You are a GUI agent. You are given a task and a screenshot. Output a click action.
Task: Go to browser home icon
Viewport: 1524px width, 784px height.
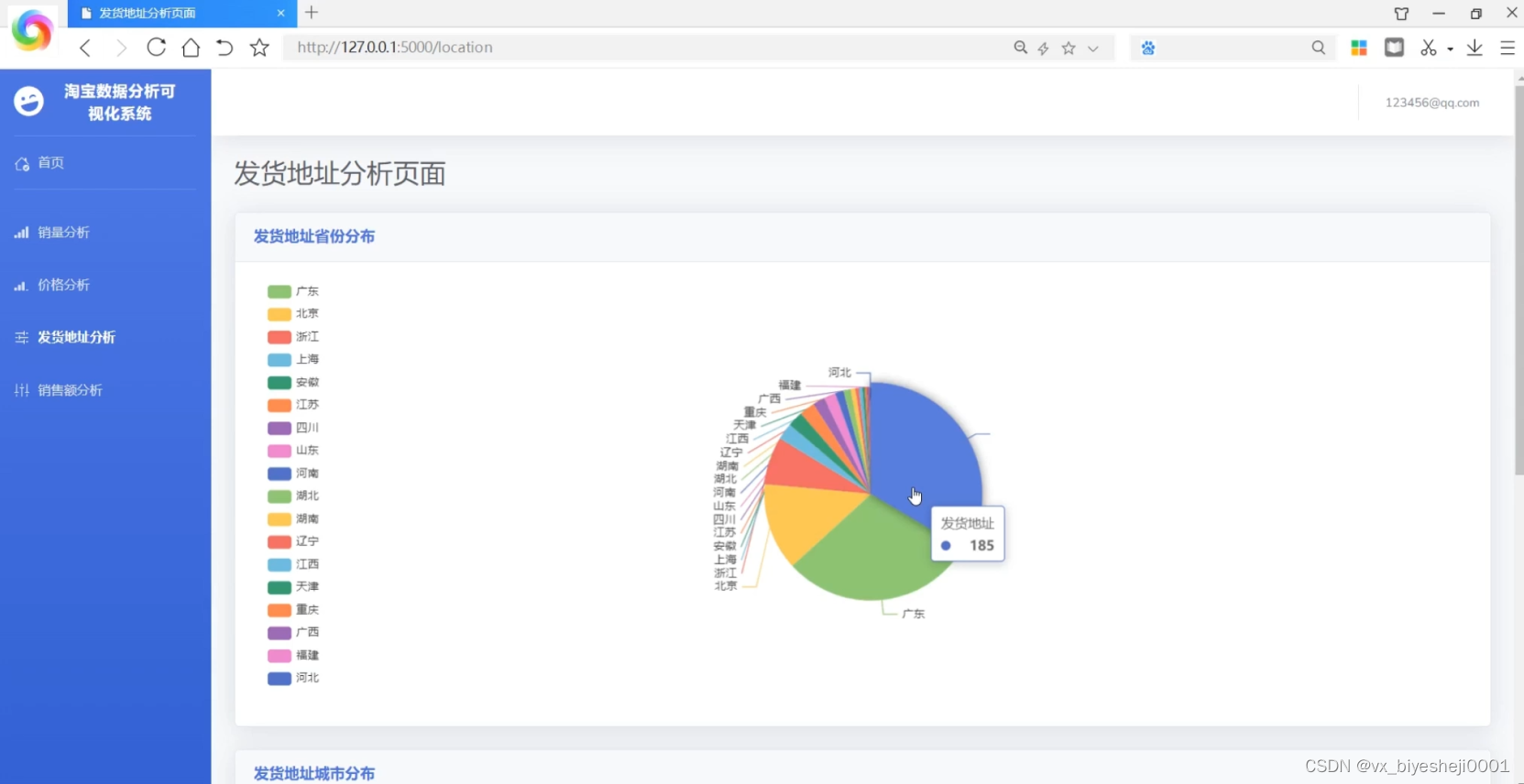point(191,48)
